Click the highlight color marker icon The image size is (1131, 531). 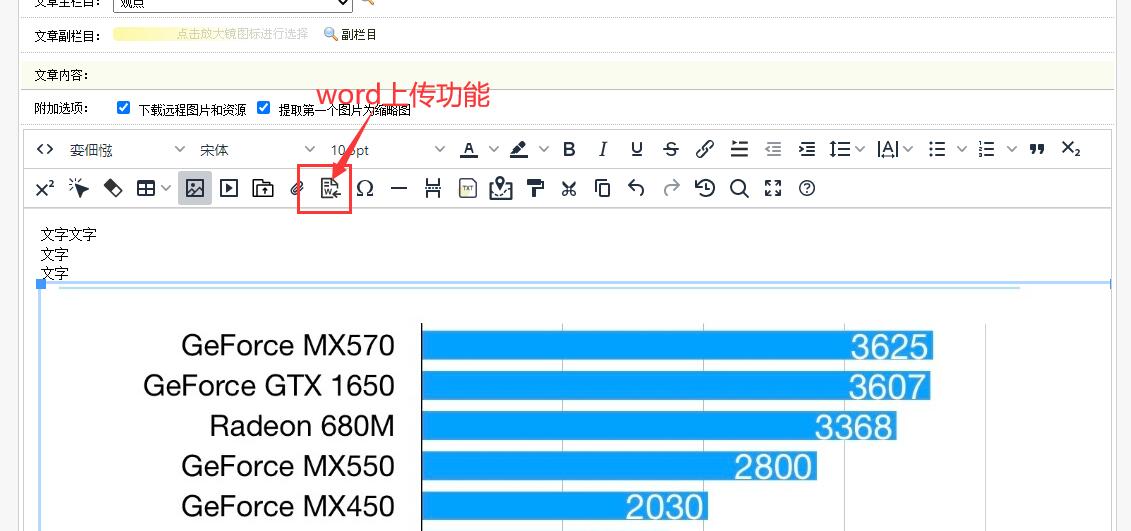pos(518,149)
